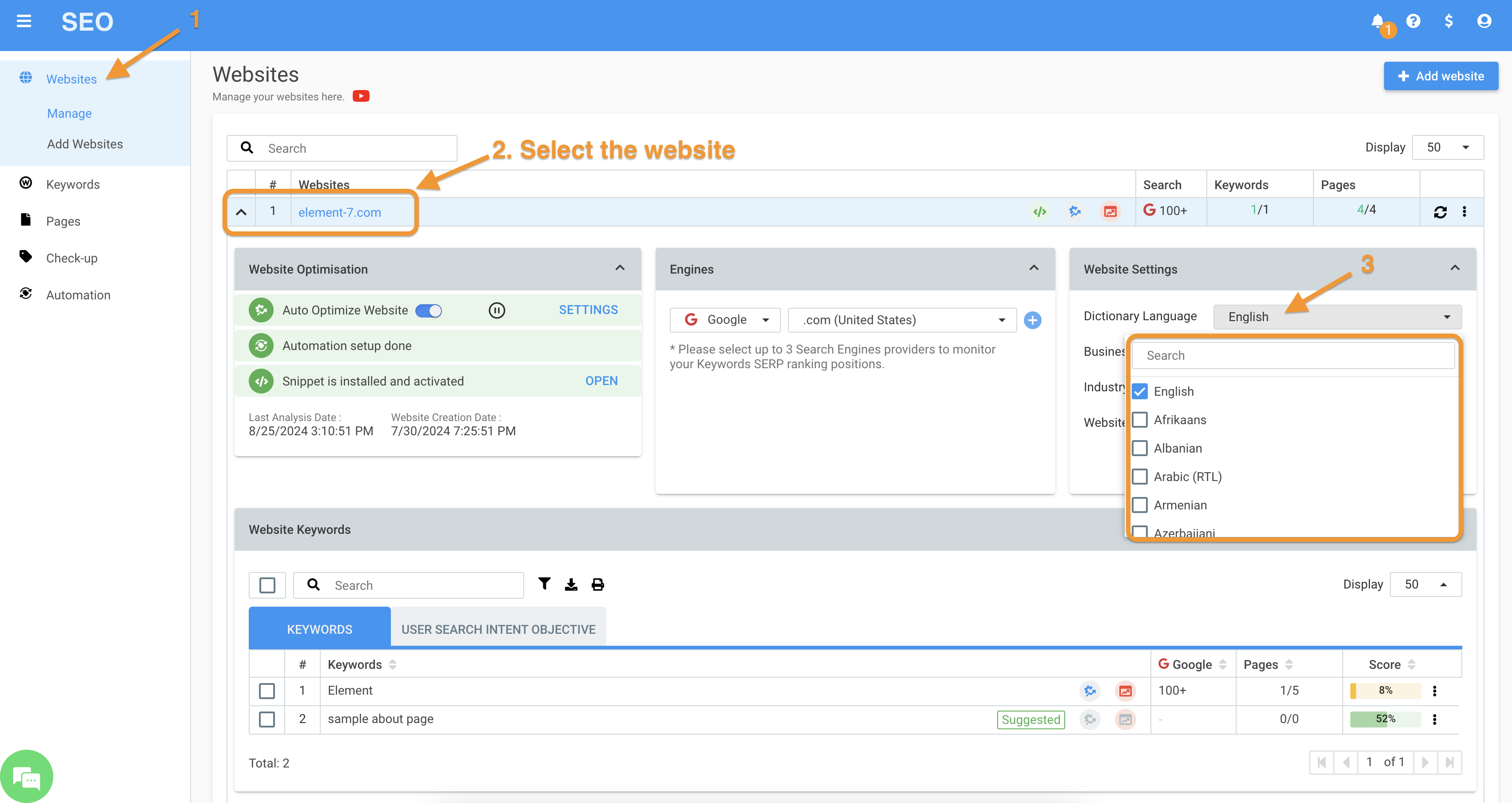This screenshot has width=1512, height=803.
Task: Open the user account icon
Action: (x=1484, y=22)
